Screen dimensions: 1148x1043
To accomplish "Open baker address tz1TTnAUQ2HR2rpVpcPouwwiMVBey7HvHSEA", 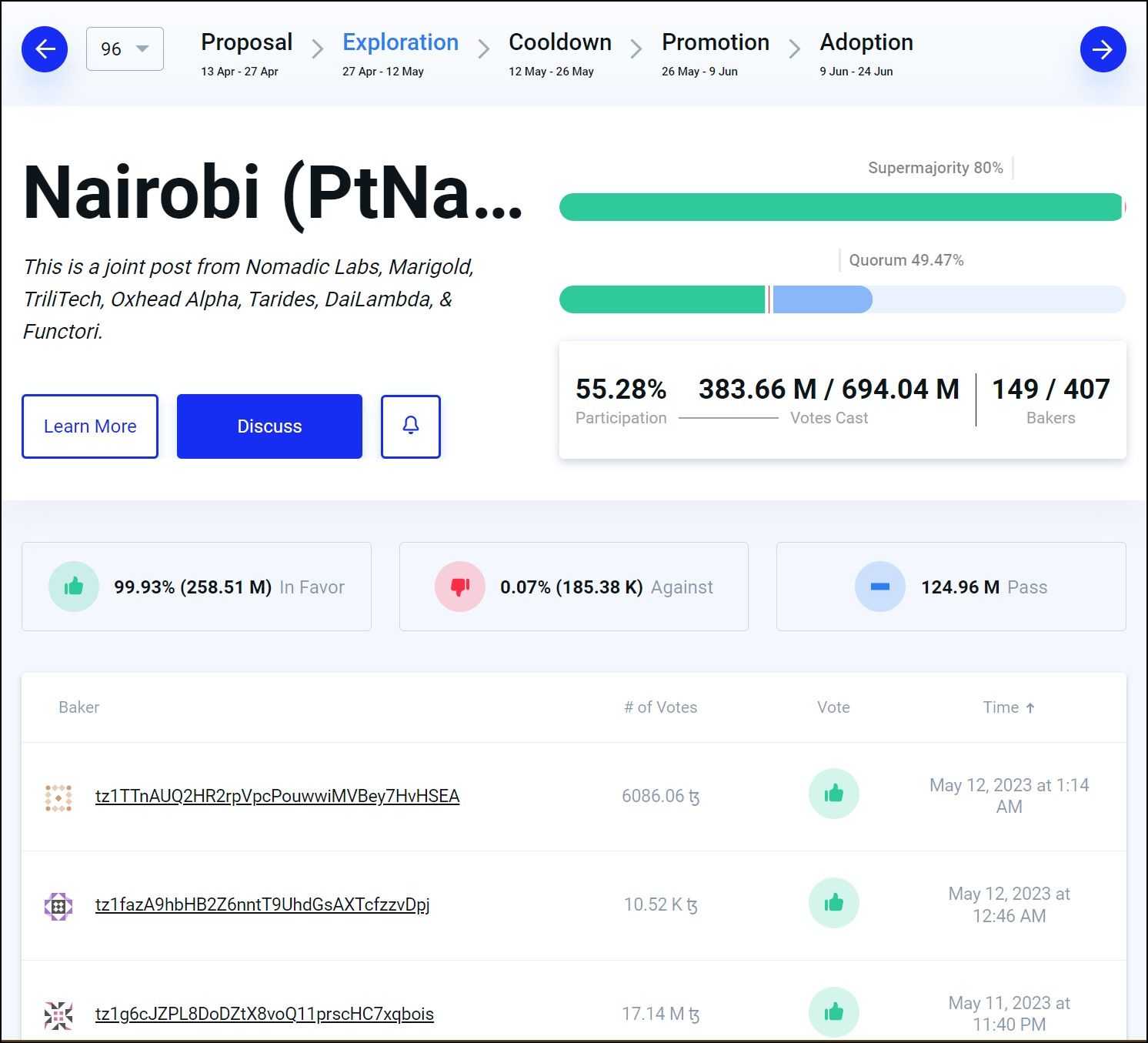I will click(277, 796).
